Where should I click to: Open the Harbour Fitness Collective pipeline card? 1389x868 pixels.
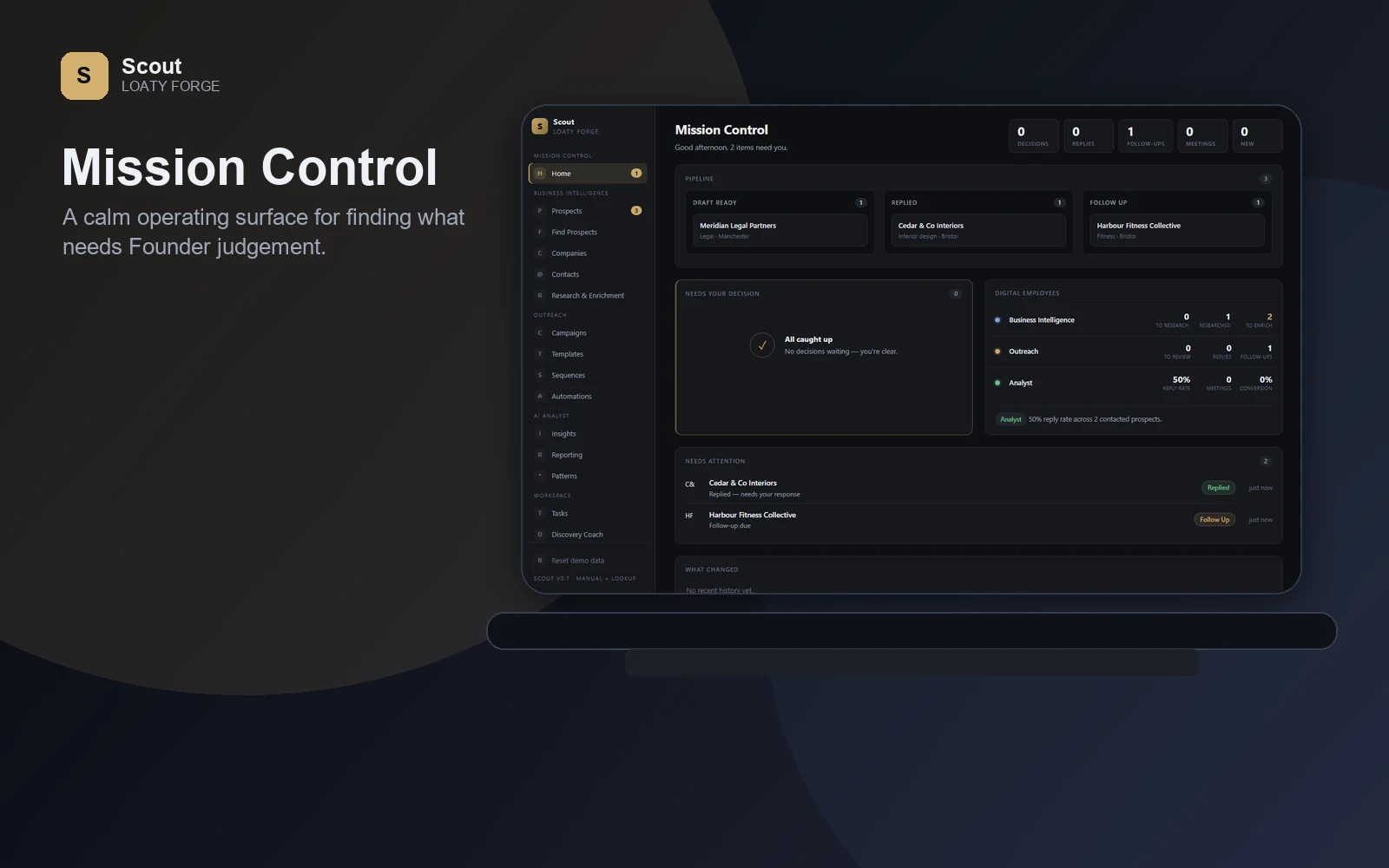click(x=1177, y=231)
